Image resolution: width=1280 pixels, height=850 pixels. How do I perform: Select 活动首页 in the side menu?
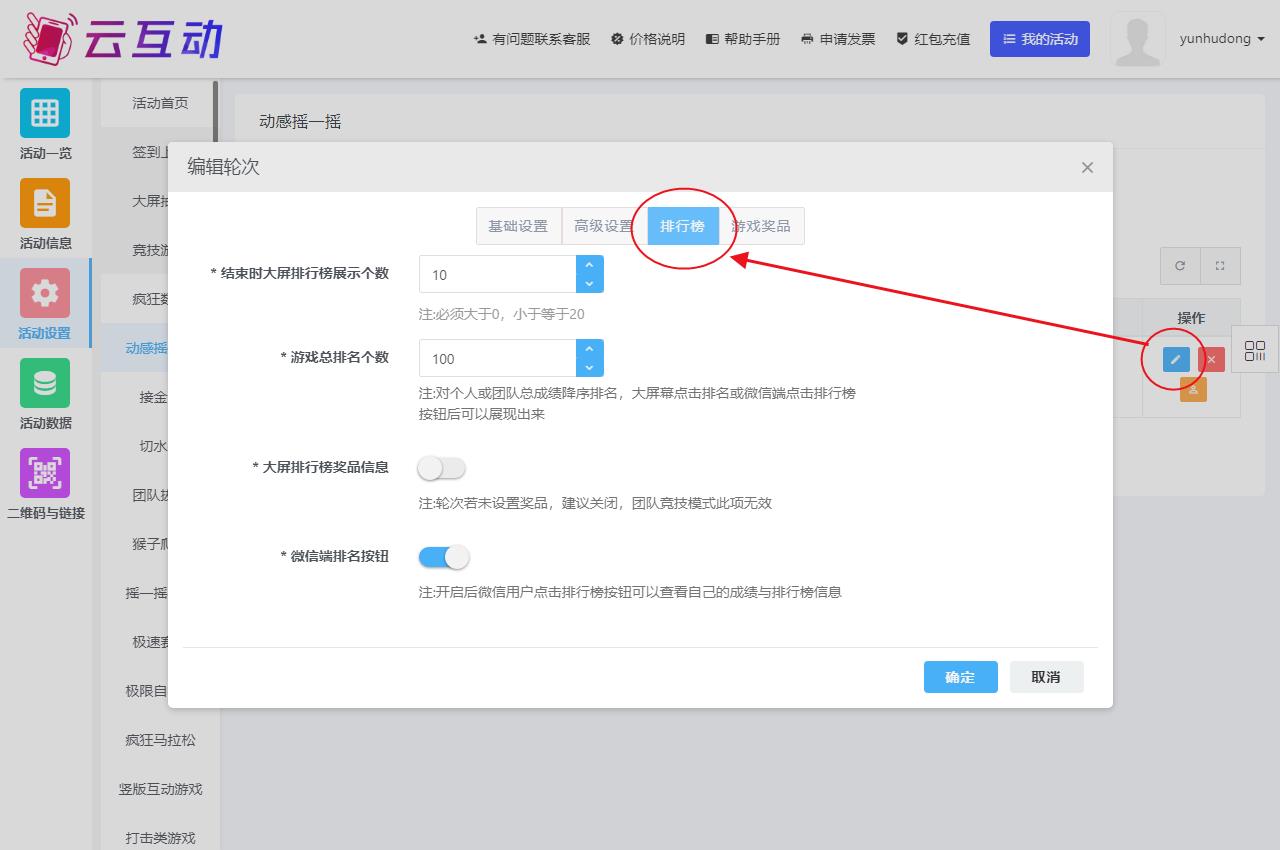tap(160, 103)
